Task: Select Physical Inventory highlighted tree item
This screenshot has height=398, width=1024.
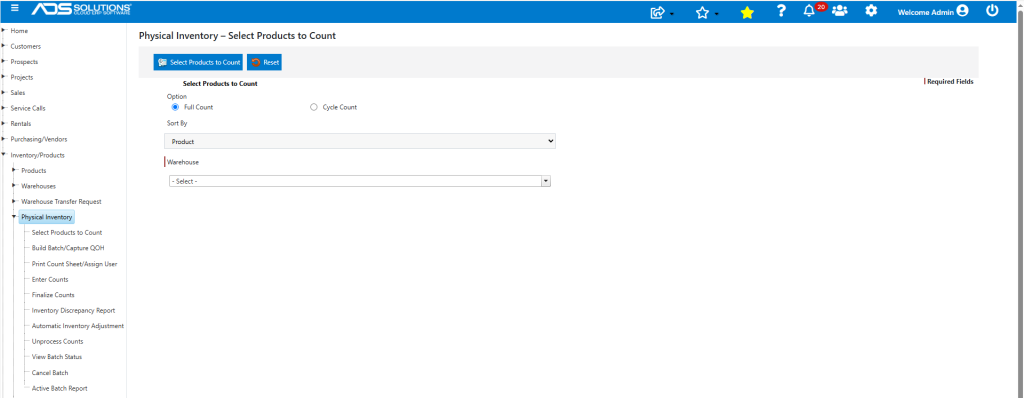Action: (x=47, y=217)
